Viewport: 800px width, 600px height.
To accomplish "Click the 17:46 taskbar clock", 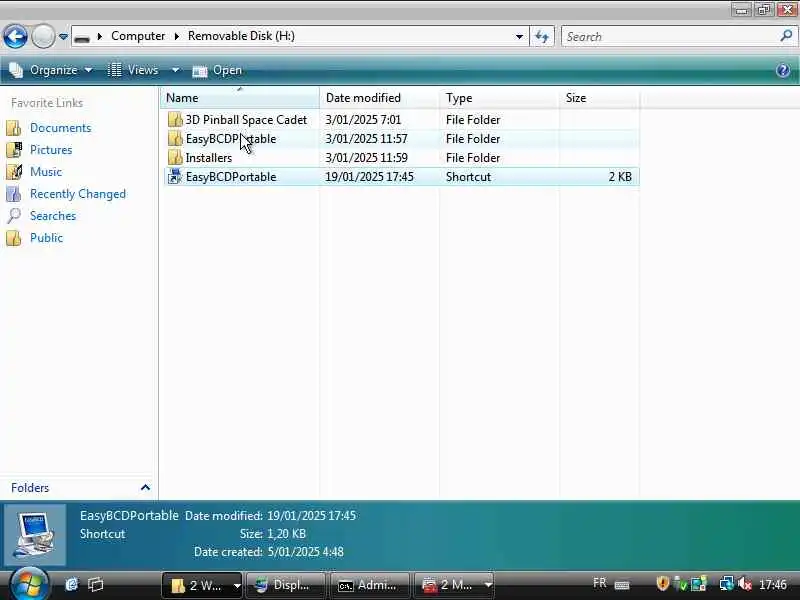I will 772,584.
